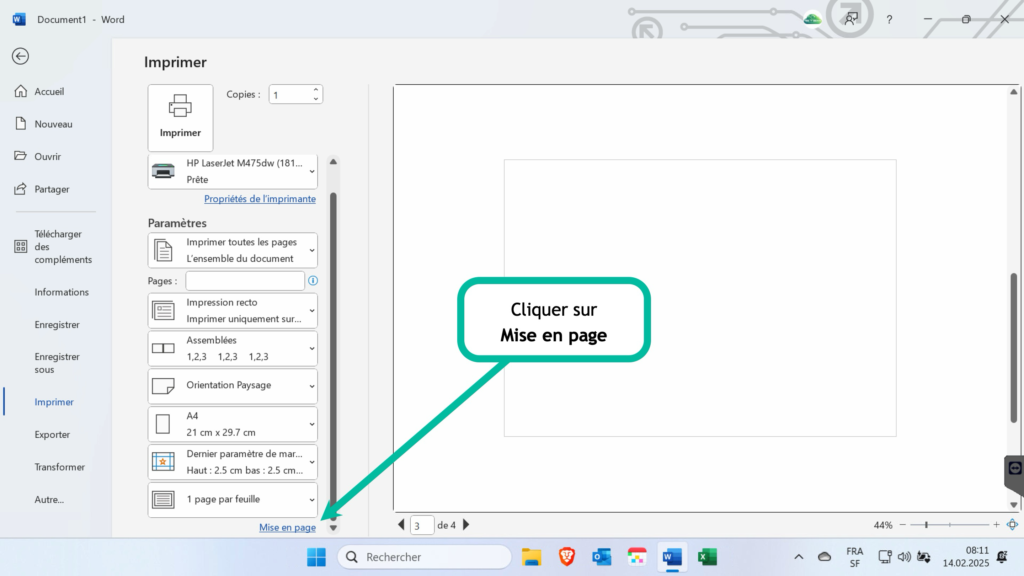The image size is (1024, 576).
Task: Open Excel from the taskbar
Action: (707, 557)
